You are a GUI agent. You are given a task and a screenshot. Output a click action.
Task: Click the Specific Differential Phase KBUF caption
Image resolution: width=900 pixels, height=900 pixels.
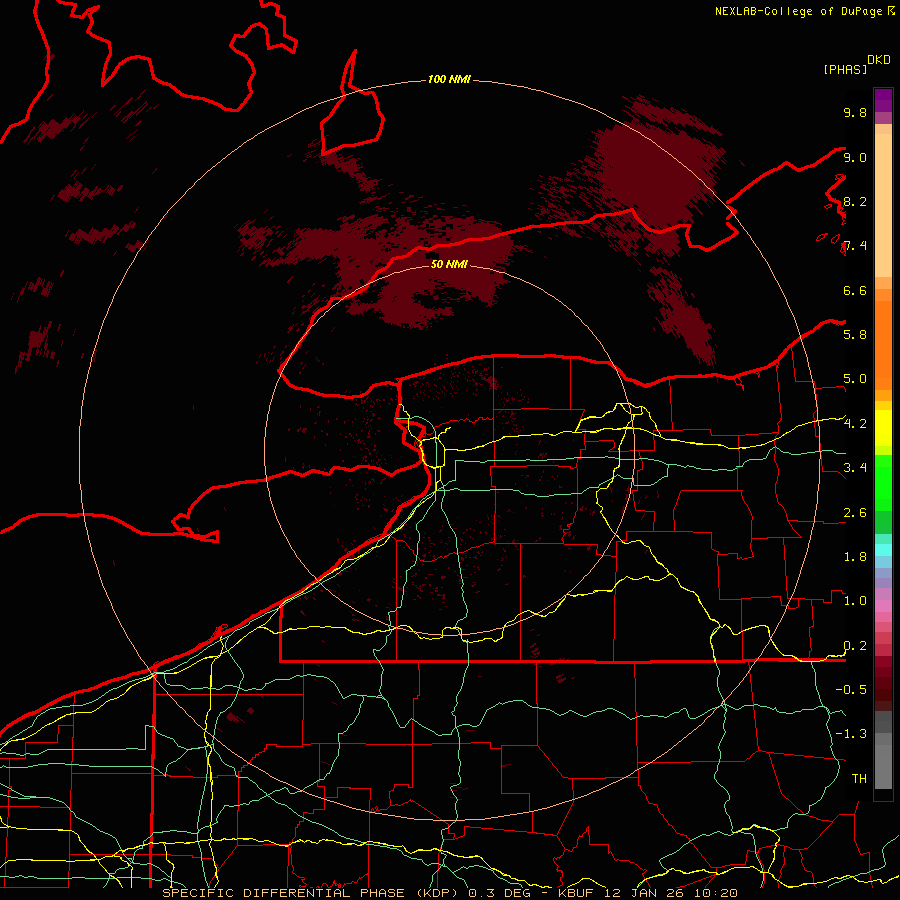point(449,893)
